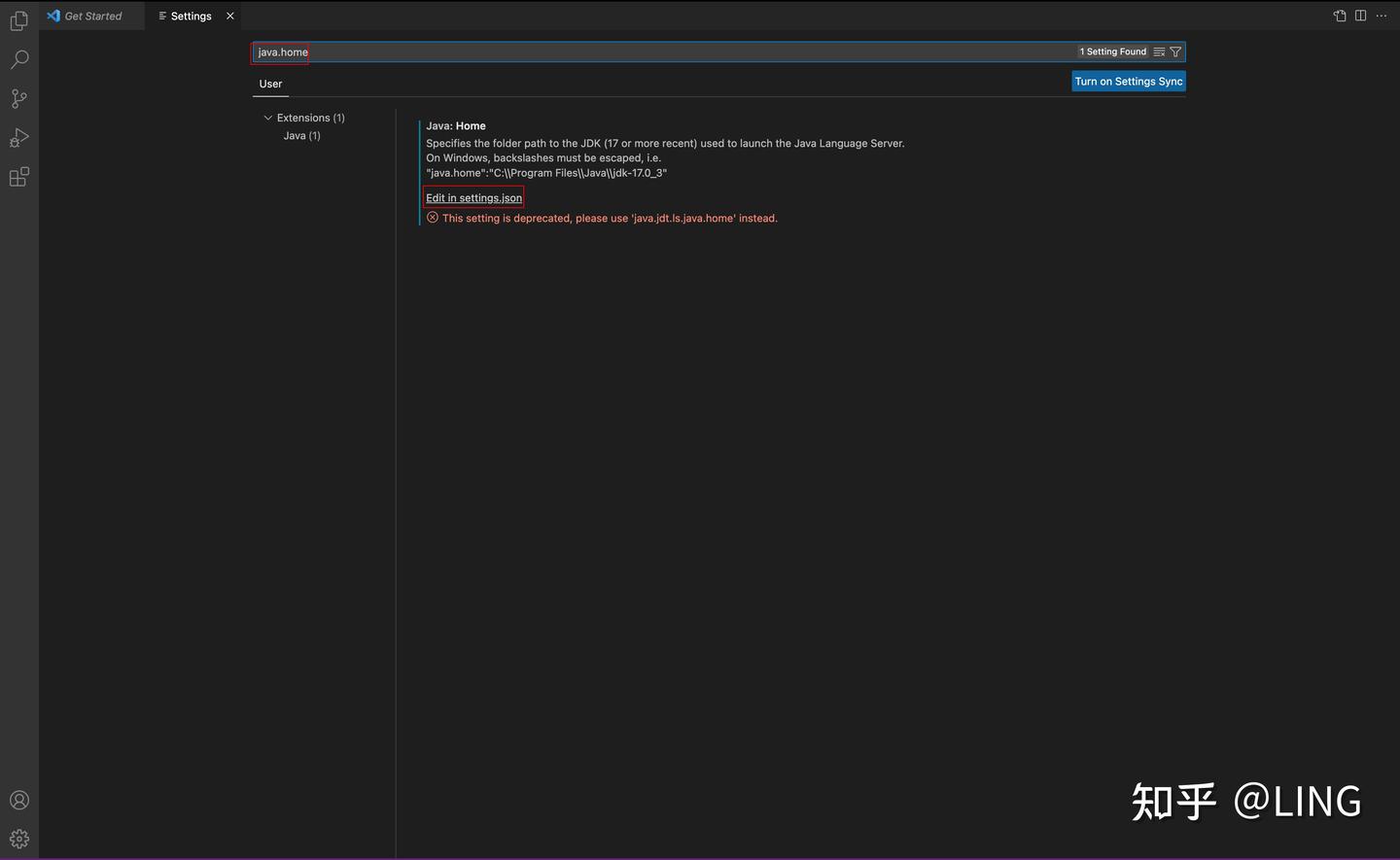Open the Search view in activity bar

click(x=18, y=60)
